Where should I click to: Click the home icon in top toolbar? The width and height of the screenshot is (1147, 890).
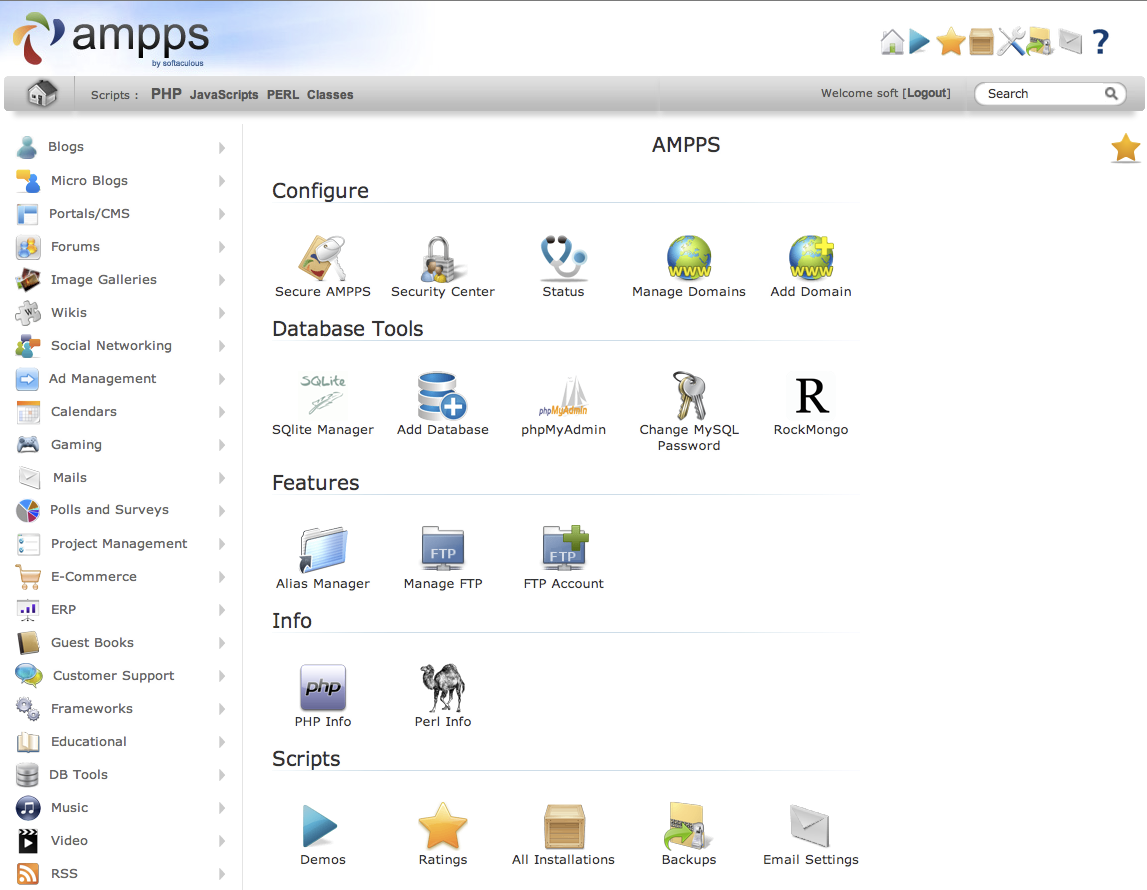892,42
